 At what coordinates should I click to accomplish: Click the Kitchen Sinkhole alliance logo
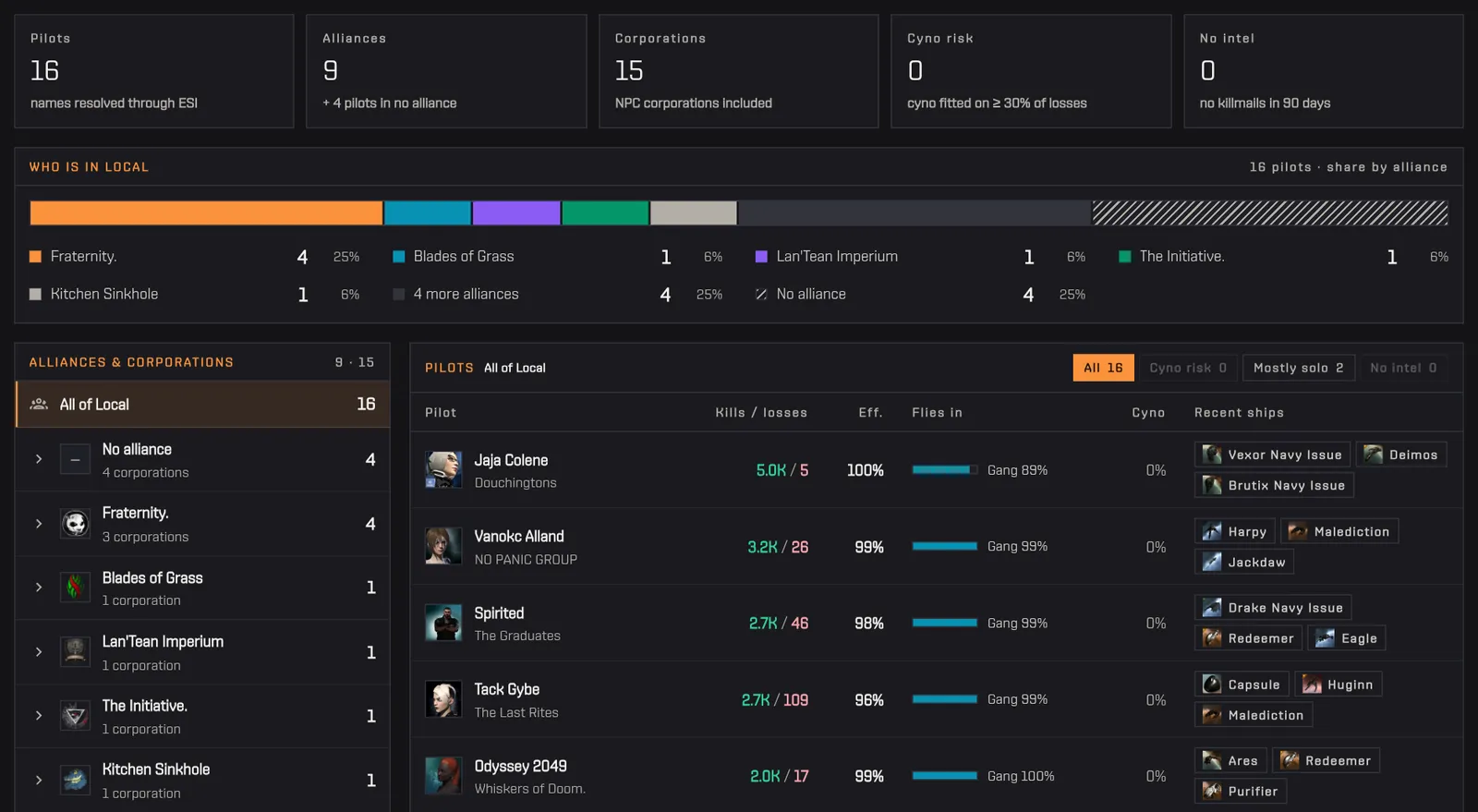tap(75, 781)
